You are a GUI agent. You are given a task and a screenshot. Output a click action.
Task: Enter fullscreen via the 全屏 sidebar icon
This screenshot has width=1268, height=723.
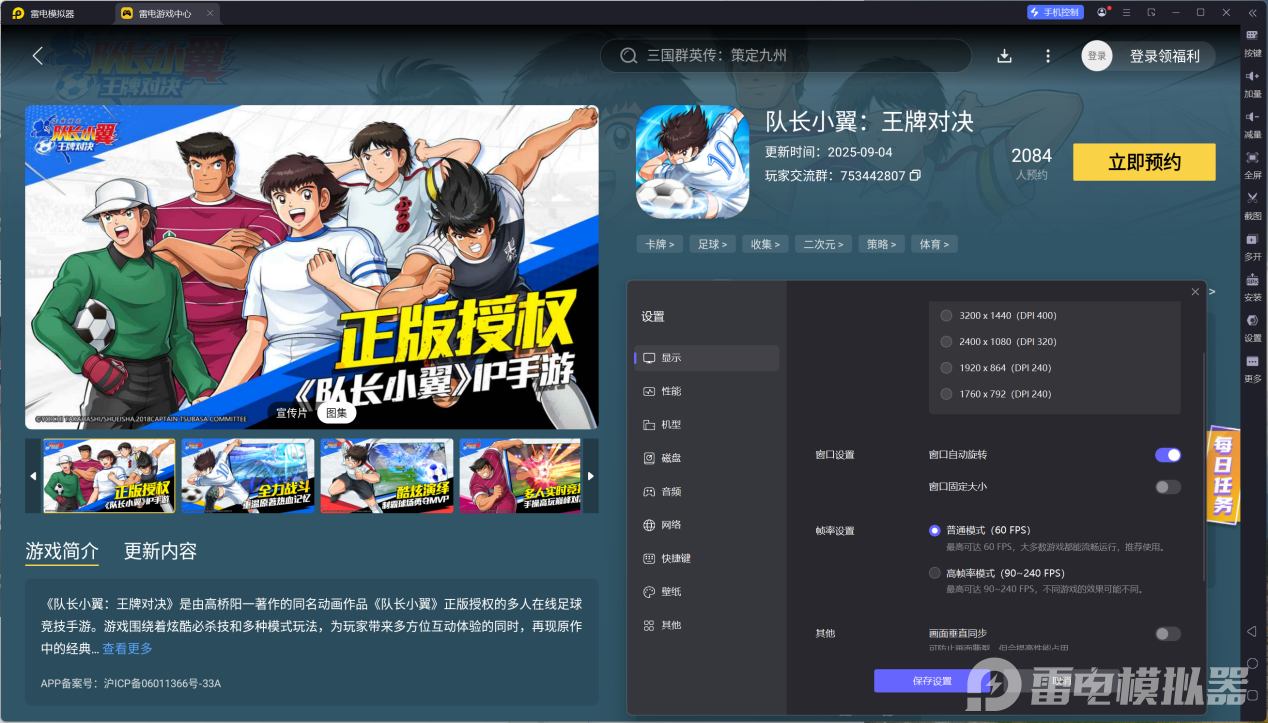coord(1252,163)
